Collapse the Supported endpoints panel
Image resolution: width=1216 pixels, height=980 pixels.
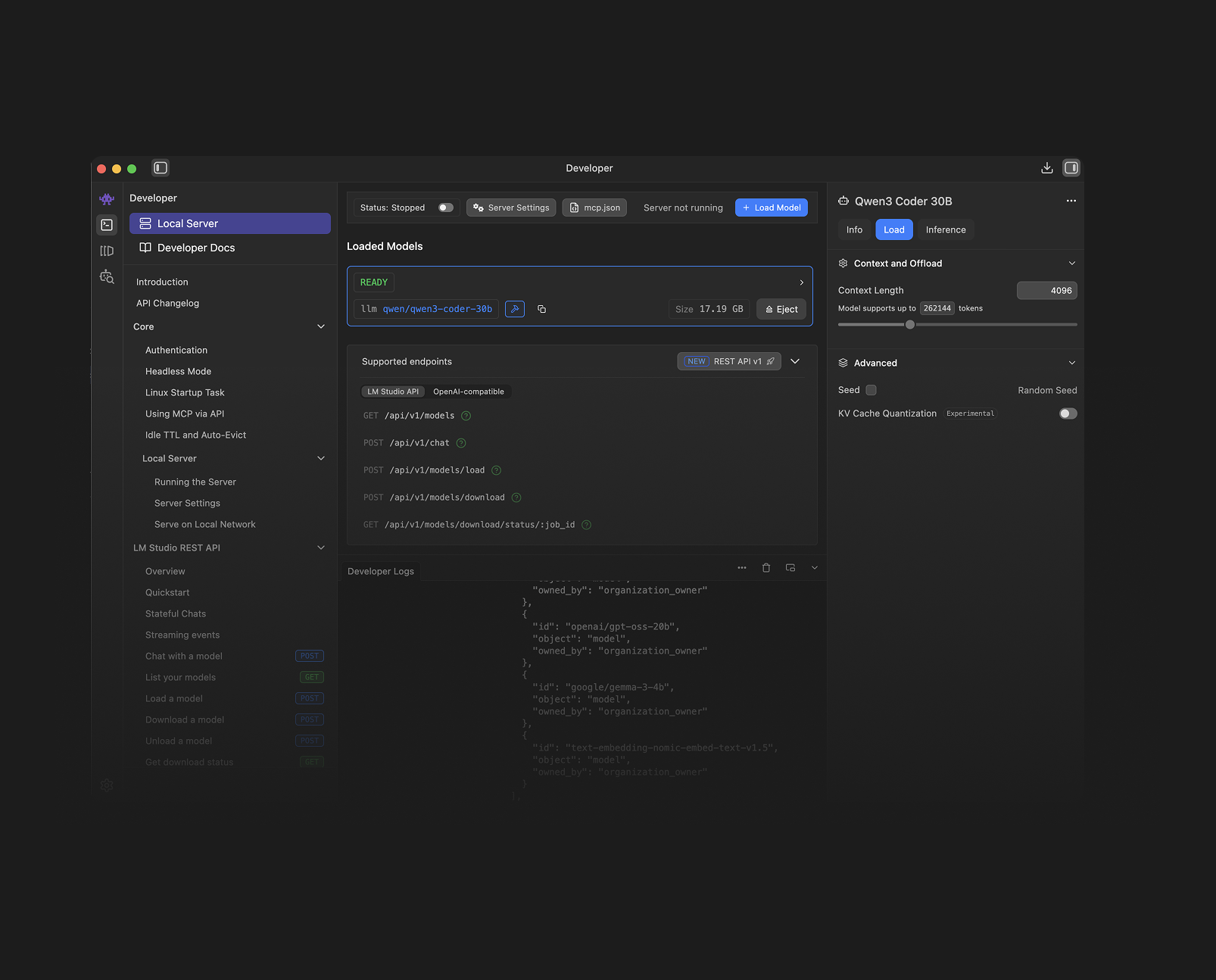[795, 361]
